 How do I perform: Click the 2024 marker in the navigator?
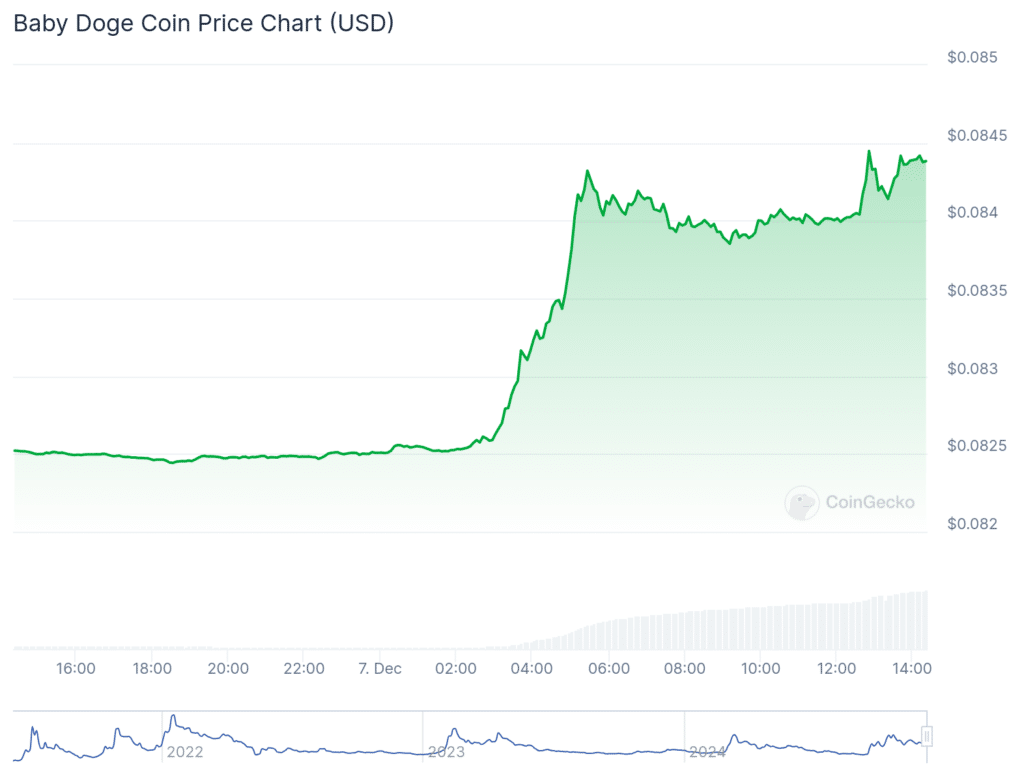tap(707, 751)
